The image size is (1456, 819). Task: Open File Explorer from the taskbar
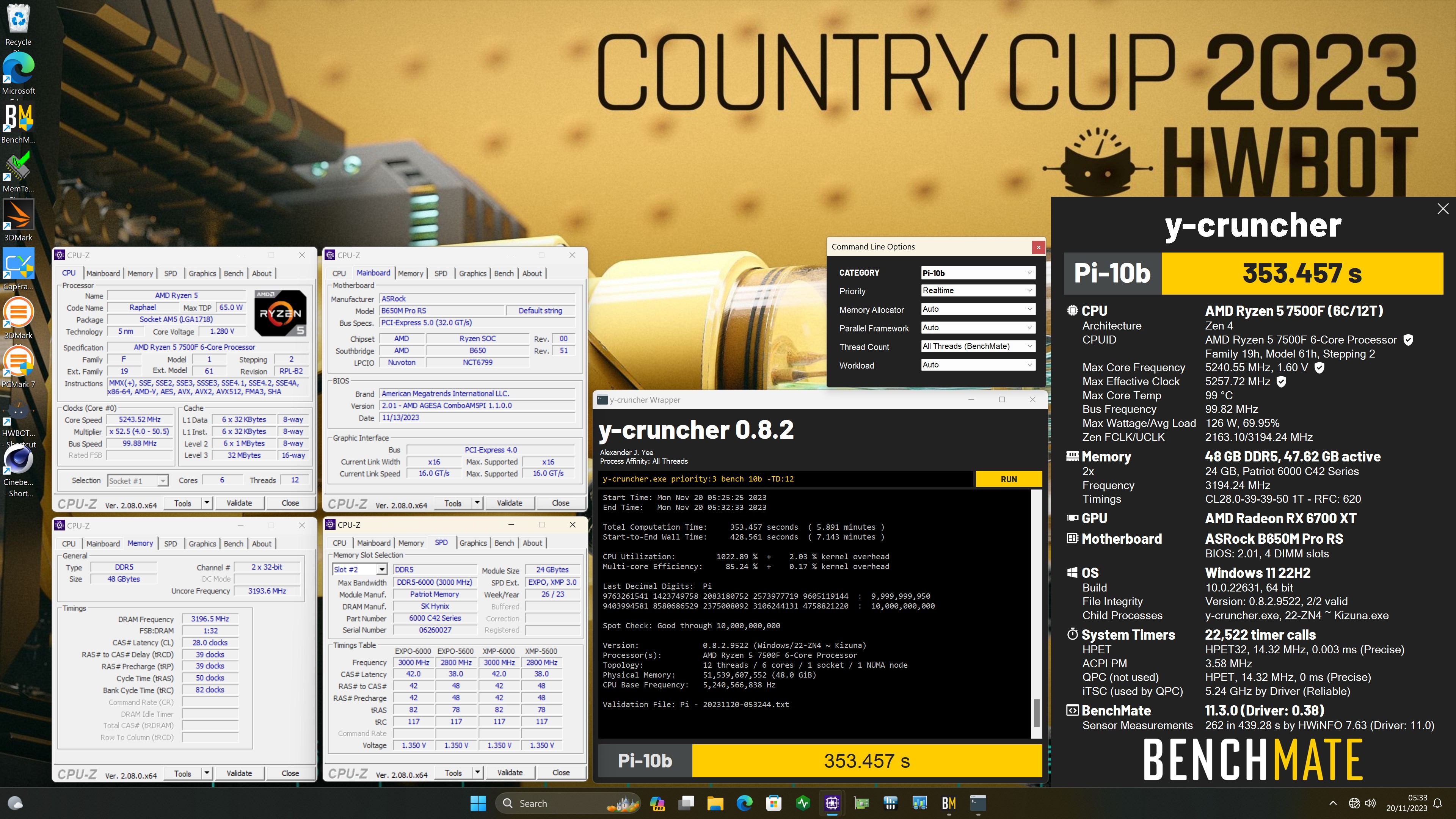pyautogui.click(x=715, y=803)
